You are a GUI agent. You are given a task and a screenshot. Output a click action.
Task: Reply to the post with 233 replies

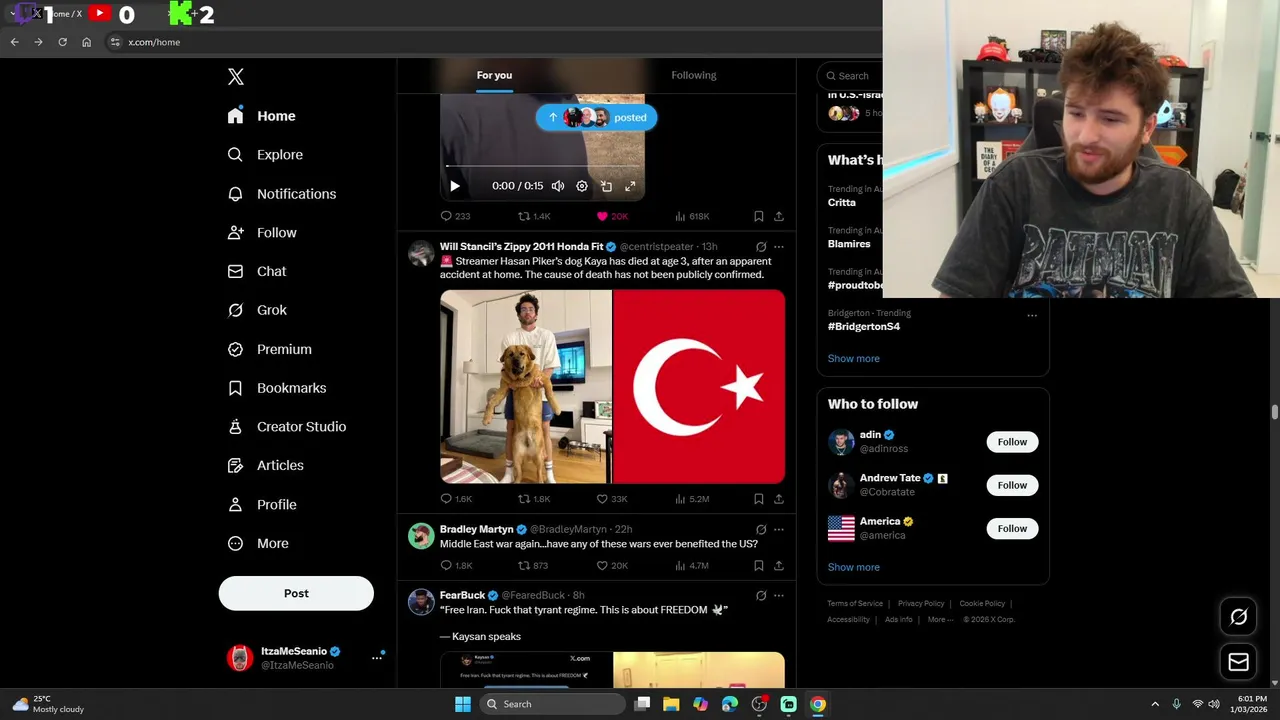455,216
